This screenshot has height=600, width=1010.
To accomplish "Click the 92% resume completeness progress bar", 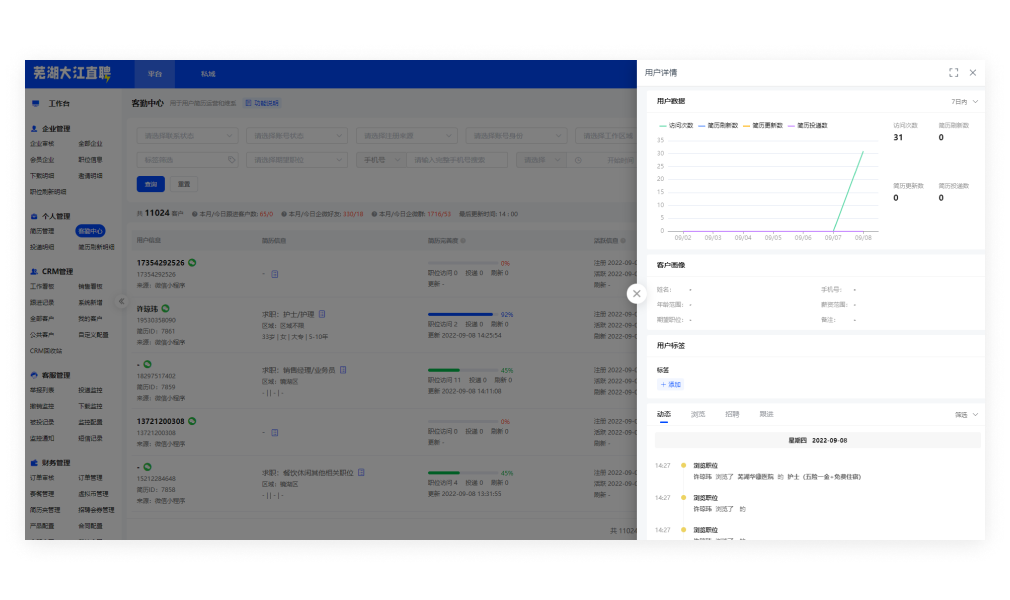I will [462, 314].
